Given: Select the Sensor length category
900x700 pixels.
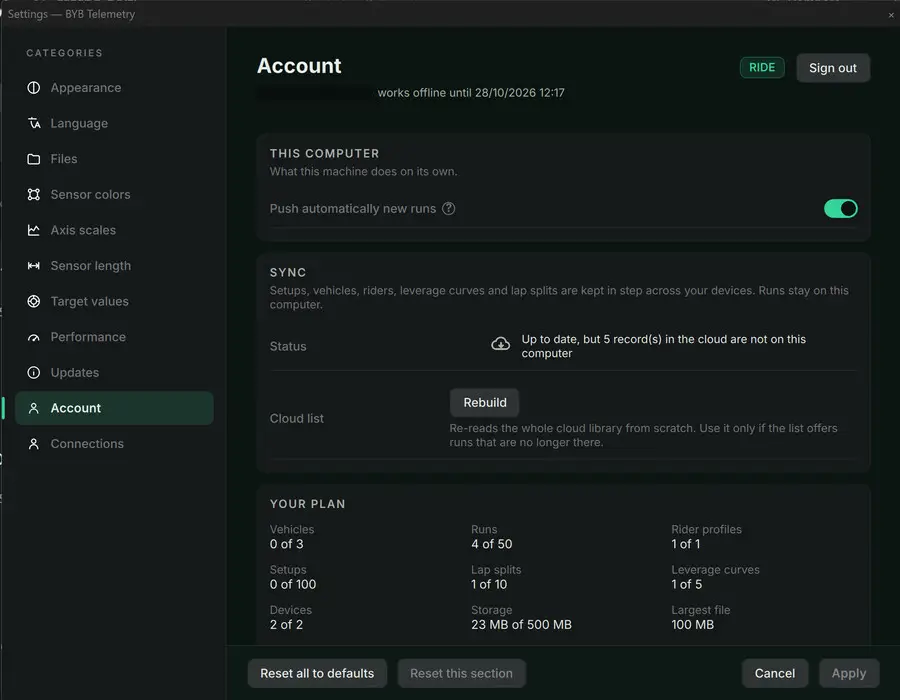Looking at the screenshot, I should [x=114, y=266].
